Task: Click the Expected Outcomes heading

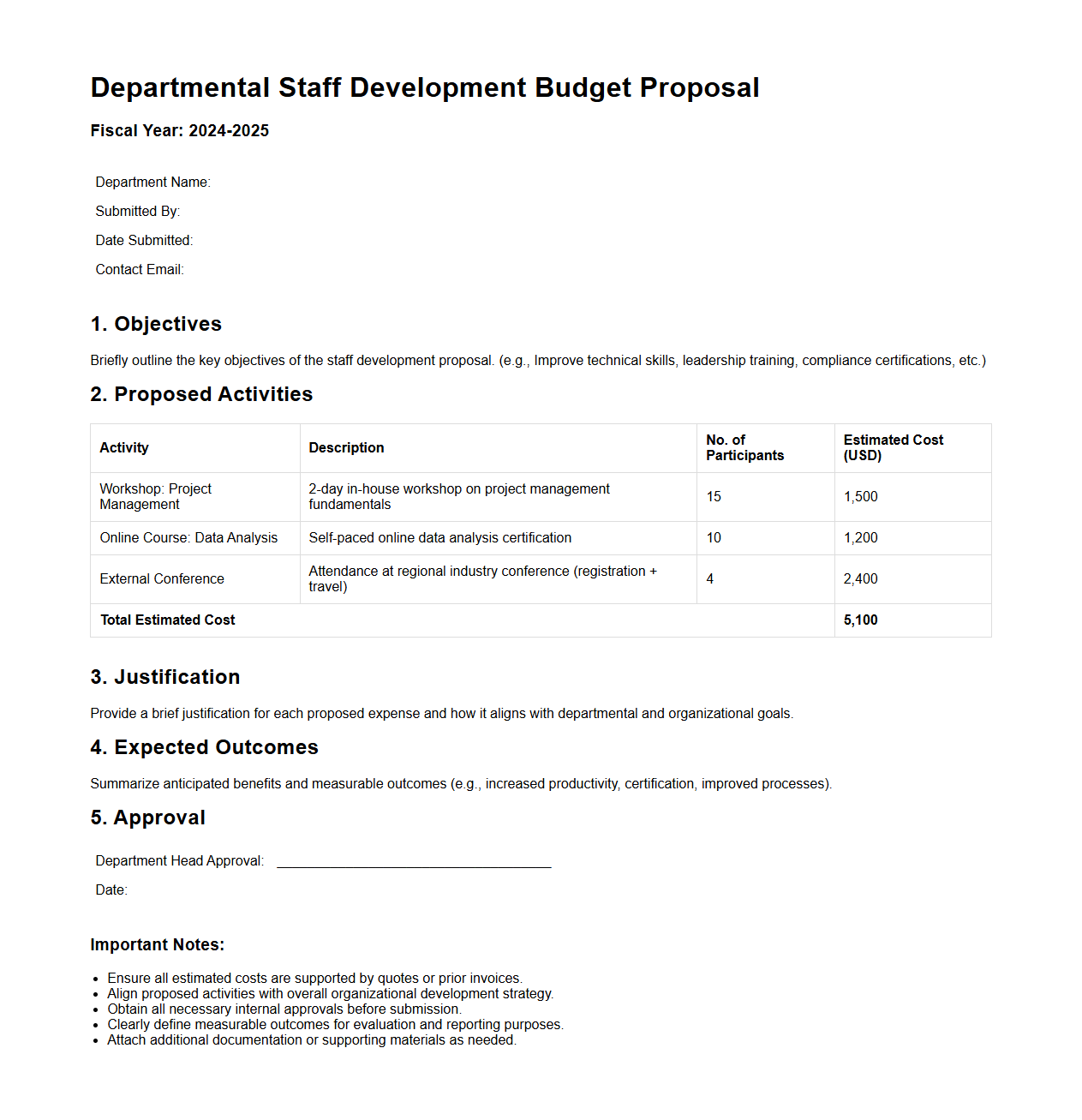Action: click(x=204, y=747)
